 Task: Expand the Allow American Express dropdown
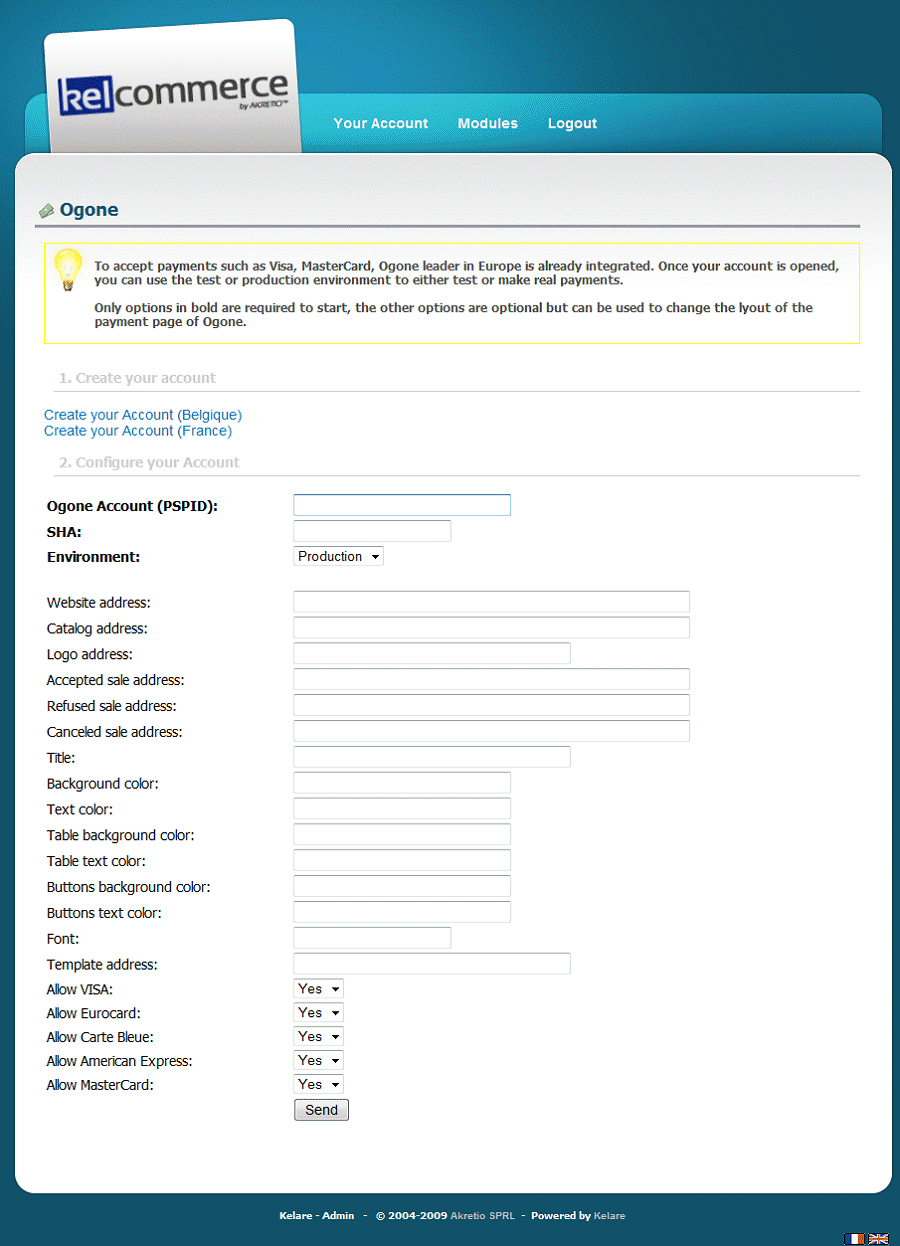[318, 1061]
